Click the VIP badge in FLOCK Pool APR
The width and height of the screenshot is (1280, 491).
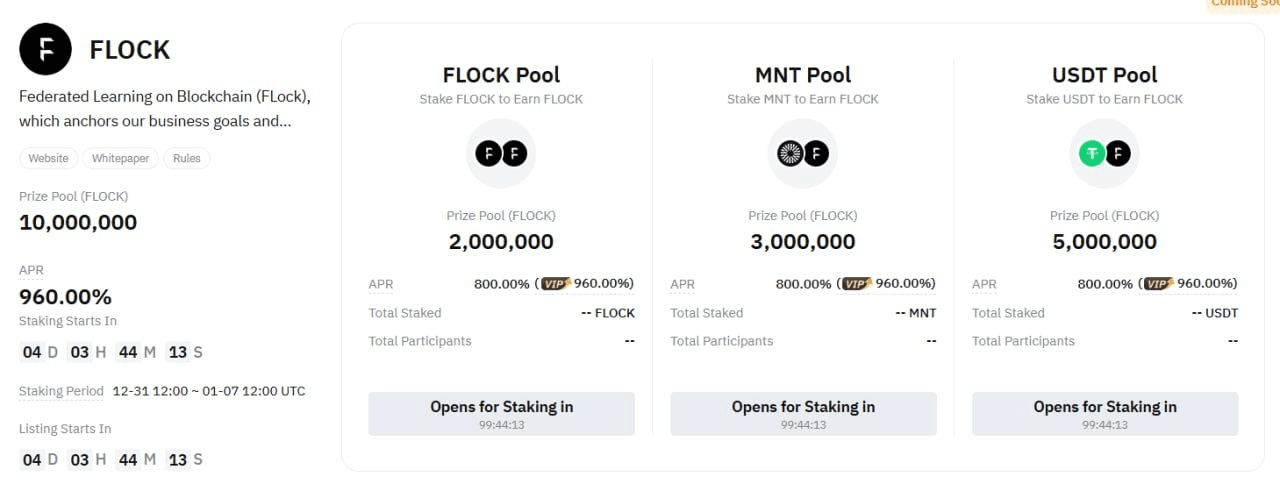[555, 284]
